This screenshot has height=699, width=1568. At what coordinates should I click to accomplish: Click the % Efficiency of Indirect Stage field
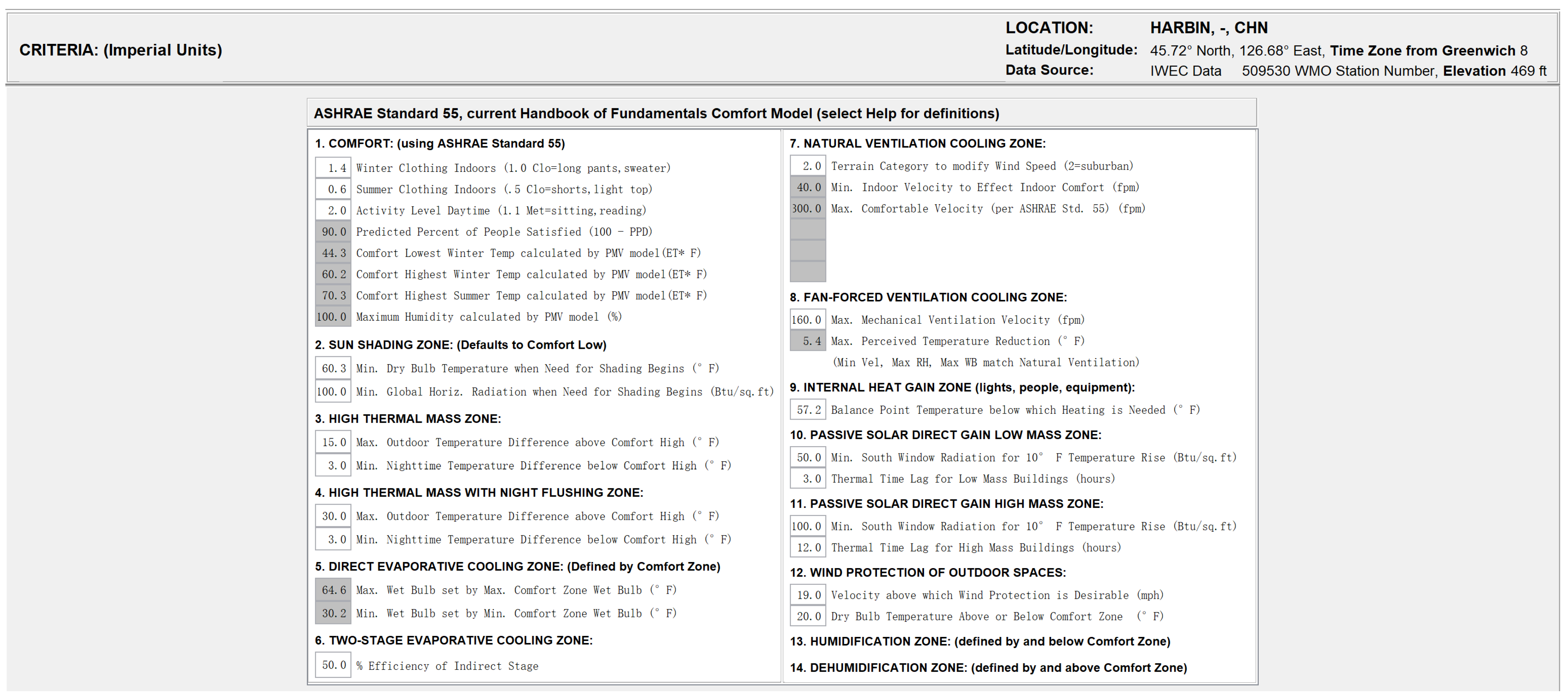[x=333, y=665]
